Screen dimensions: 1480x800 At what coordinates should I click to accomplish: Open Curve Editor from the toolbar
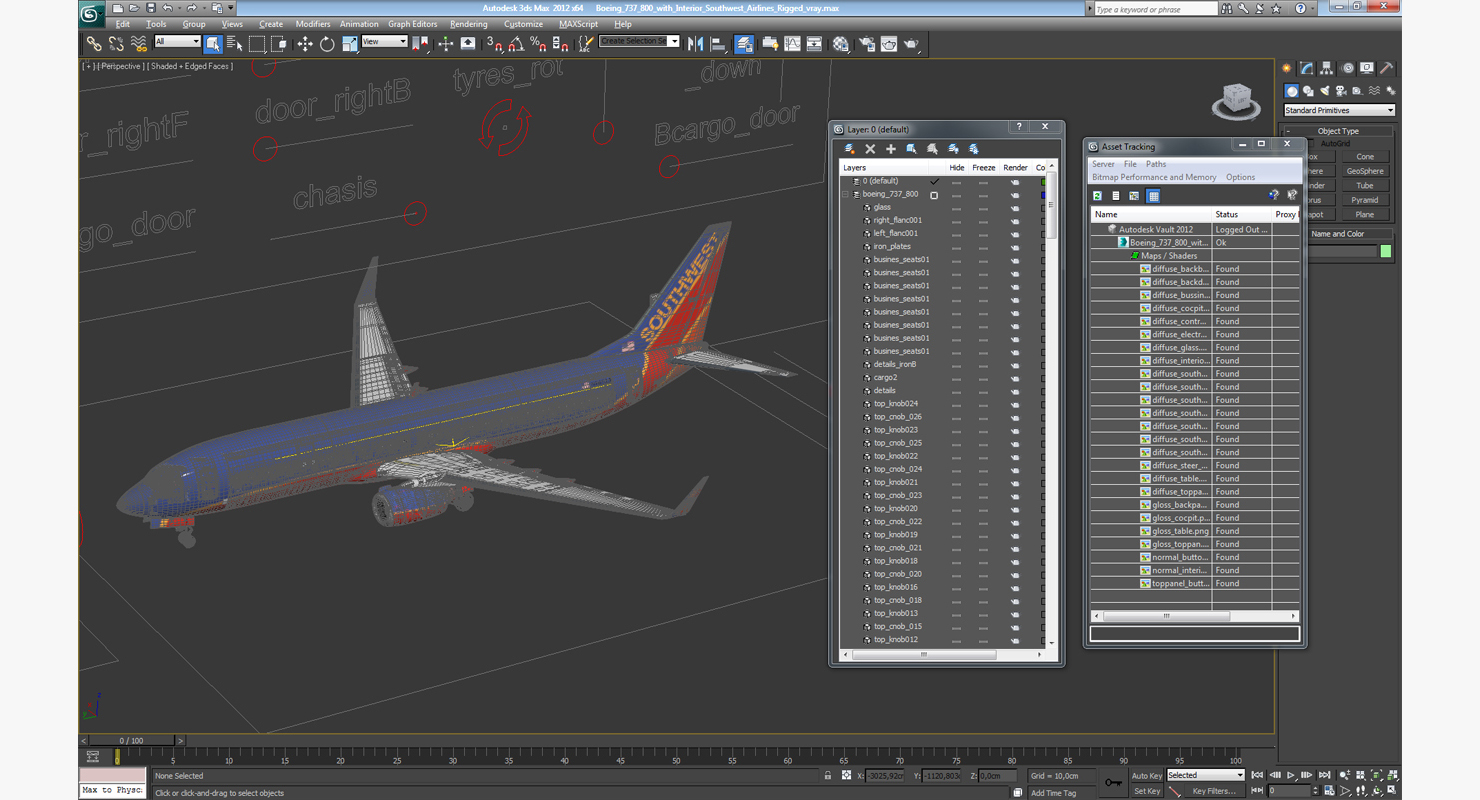point(792,44)
